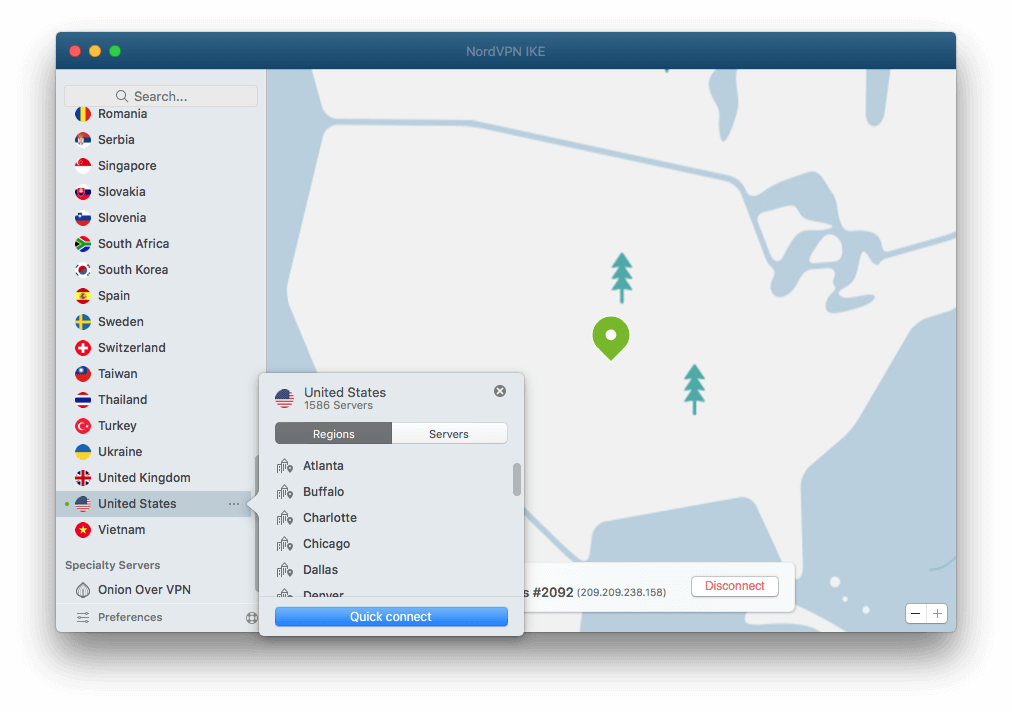1012x712 pixels.
Task: Click the help lifebuoy icon beside Preferences
Action: coord(252,618)
